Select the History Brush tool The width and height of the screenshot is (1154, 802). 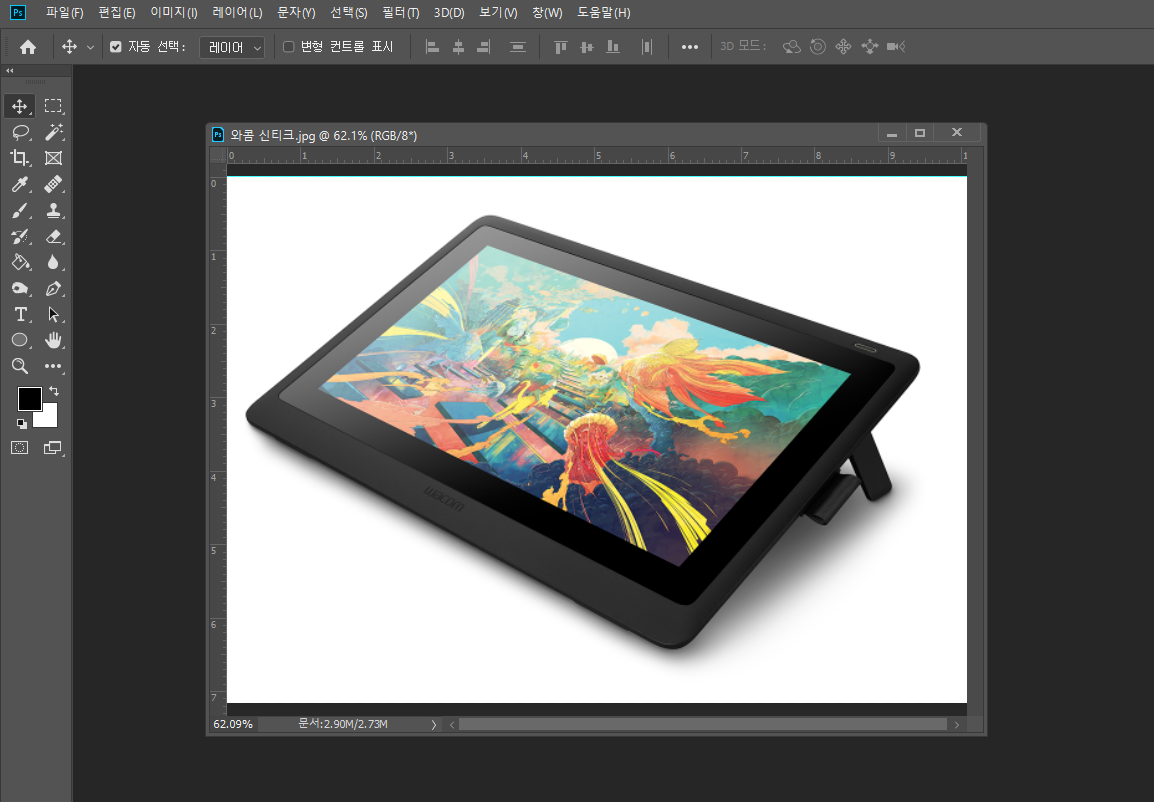point(20,237)
